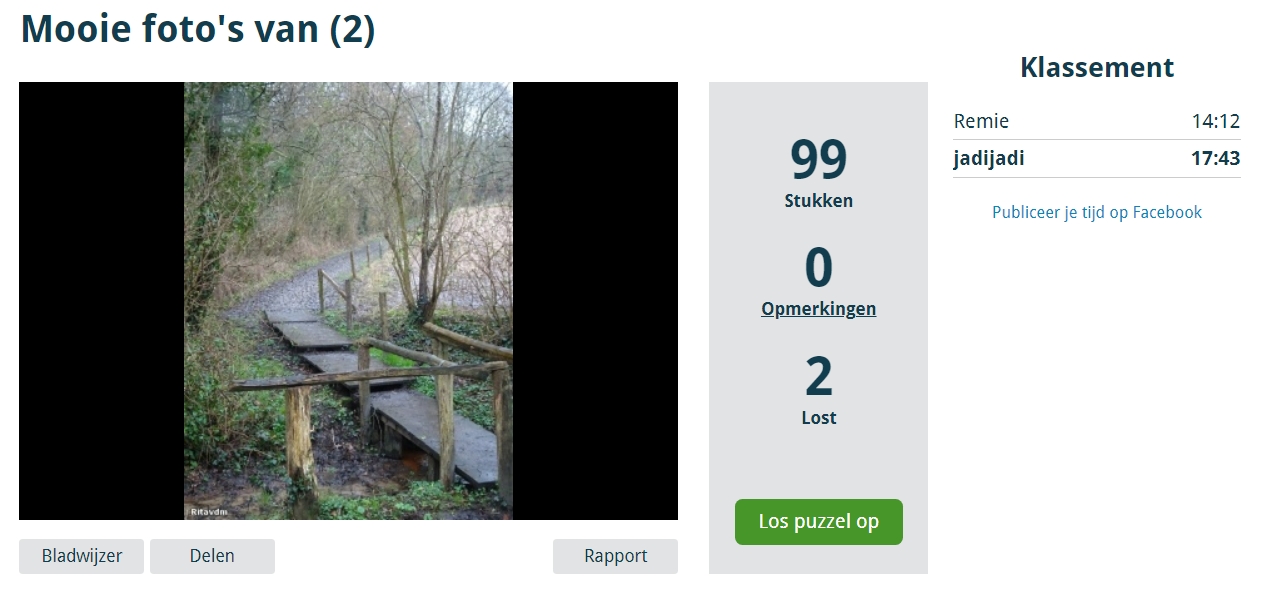The image size is (1279, 595).
Task: Click the Ritavdm watermark on the photo
Action: point(208,512)
